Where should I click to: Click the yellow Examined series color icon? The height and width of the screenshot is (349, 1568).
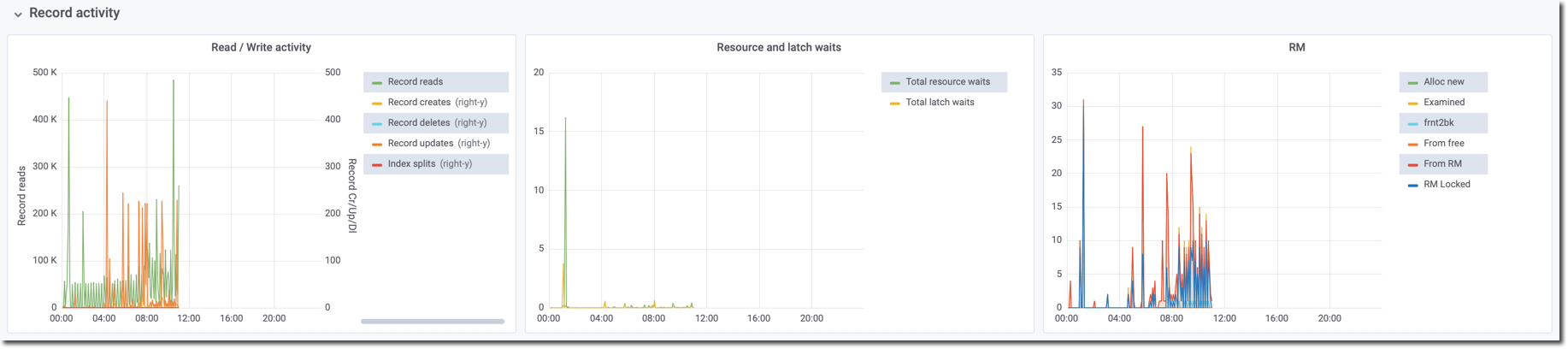pos(1412,104)
